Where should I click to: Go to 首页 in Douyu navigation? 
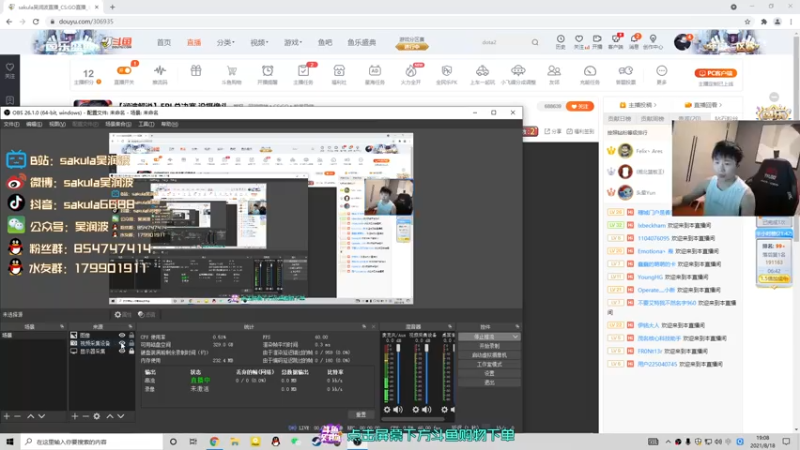pyautogui.click(x=164, y=42)
